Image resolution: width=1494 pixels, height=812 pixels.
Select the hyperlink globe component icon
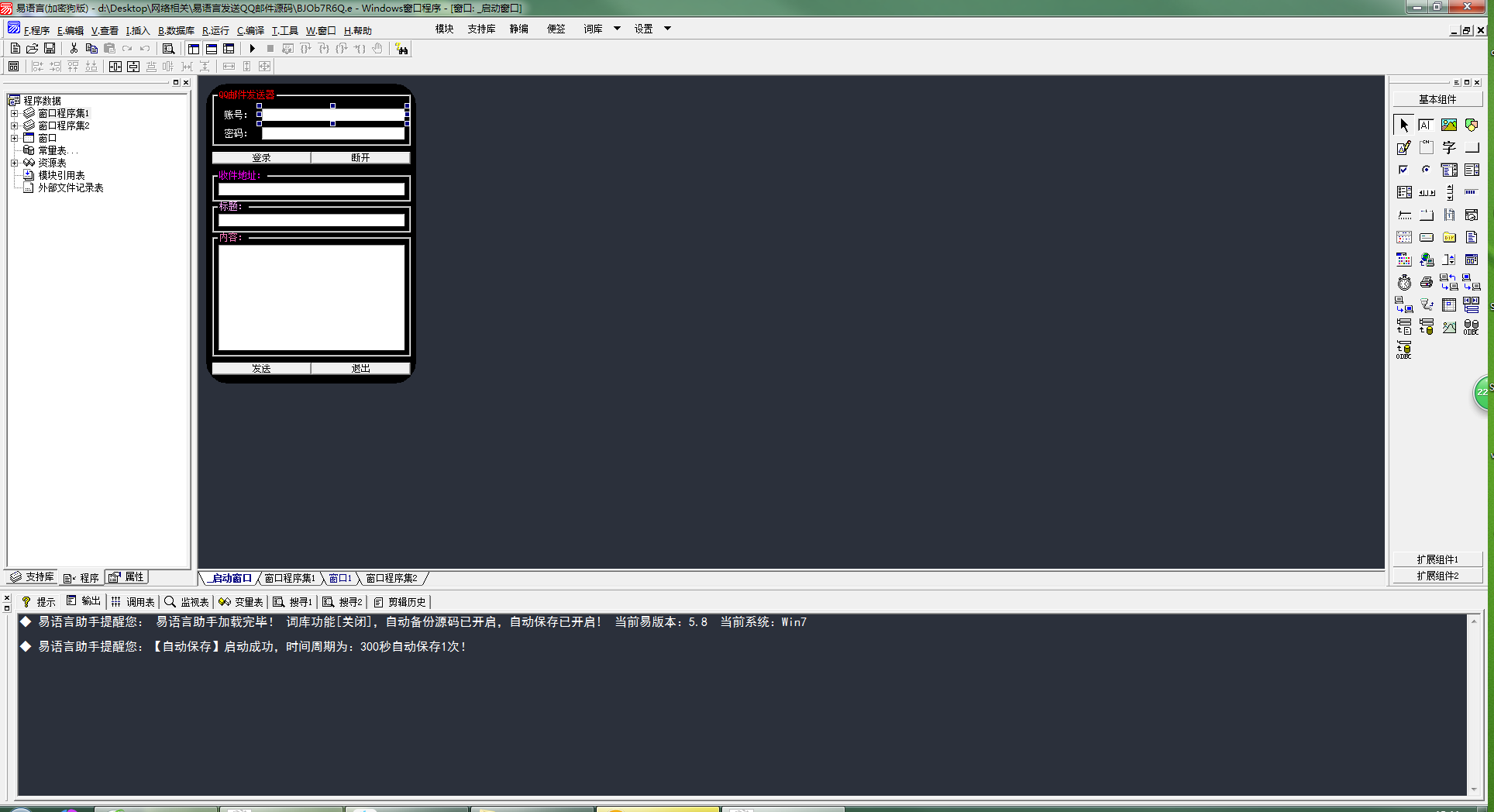(1426, 260)
